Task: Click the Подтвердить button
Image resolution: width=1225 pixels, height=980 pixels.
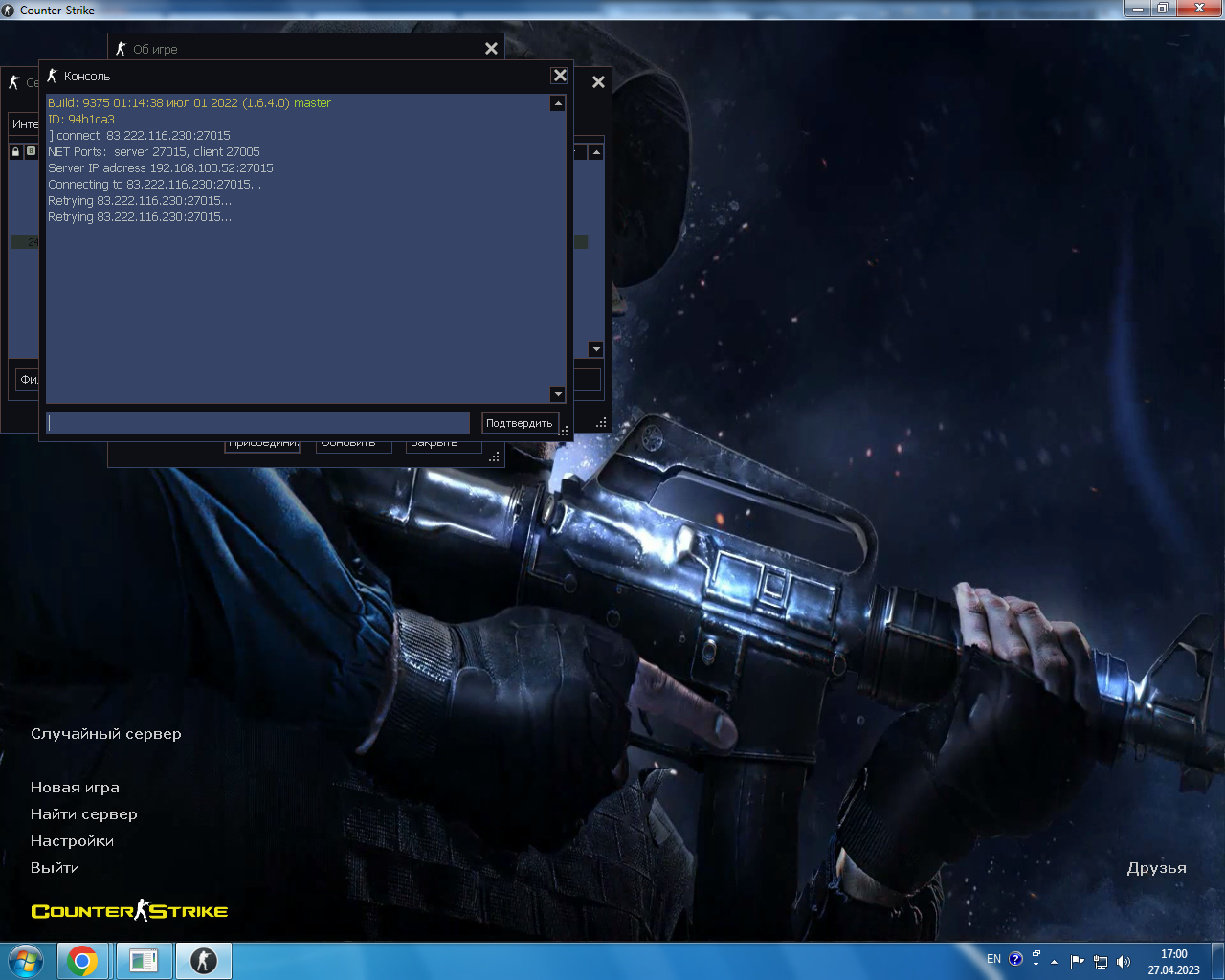Action: [519, 423]
